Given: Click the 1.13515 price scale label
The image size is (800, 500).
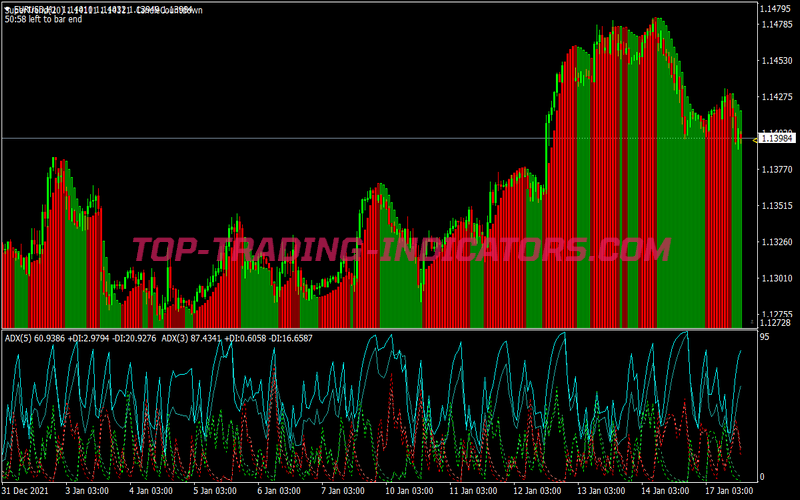Looking at the screenshot, I should point(777,206).
